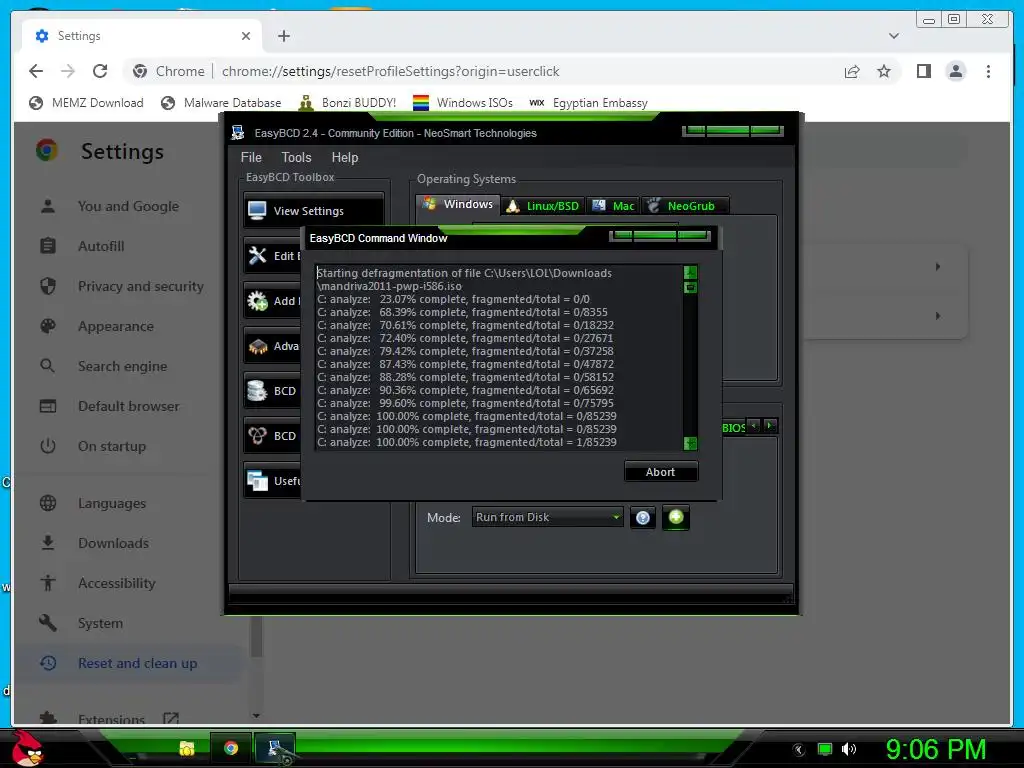Click the Chrome taskbar icon
Image resolution: width=1024 pixels, height=768 pixels.
[231, 748]
